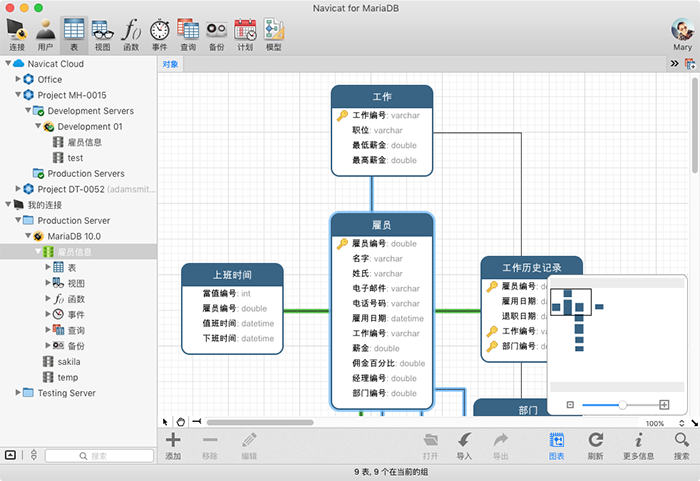Switch to 图表 diagram view

click(556, 446)
